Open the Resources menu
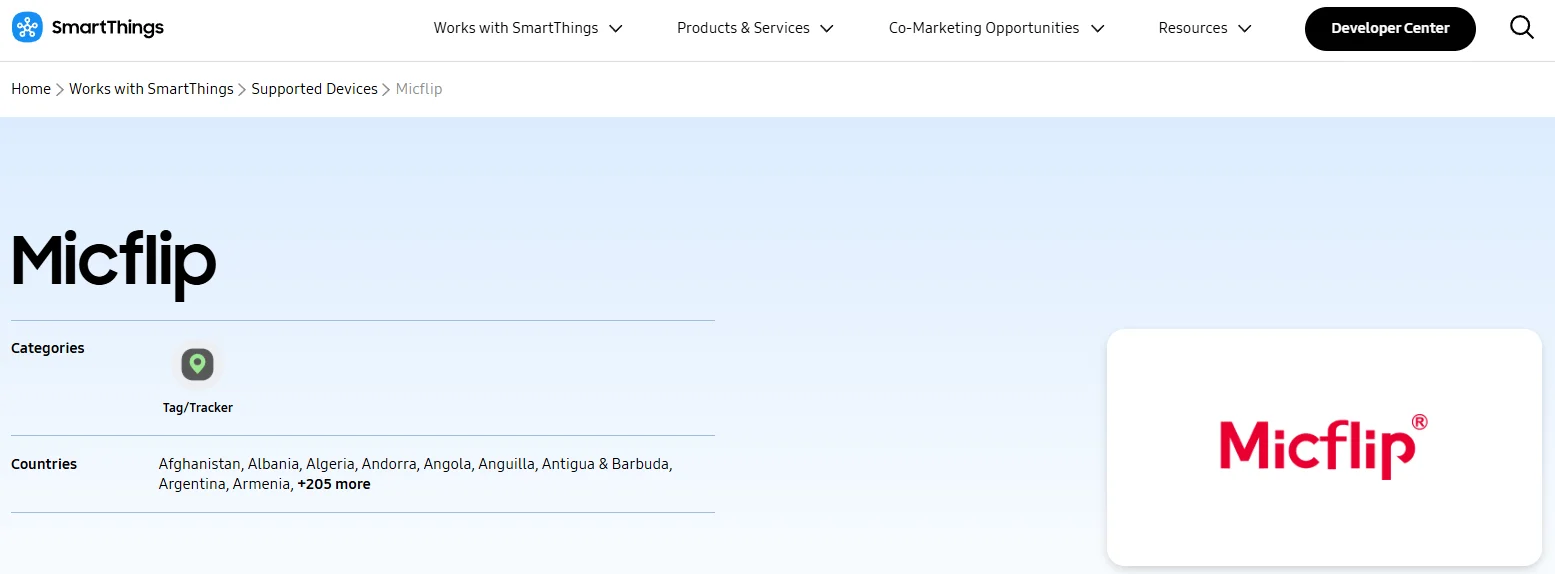The height and width of the screenshot is (574, 1555). pos(1205,28)
